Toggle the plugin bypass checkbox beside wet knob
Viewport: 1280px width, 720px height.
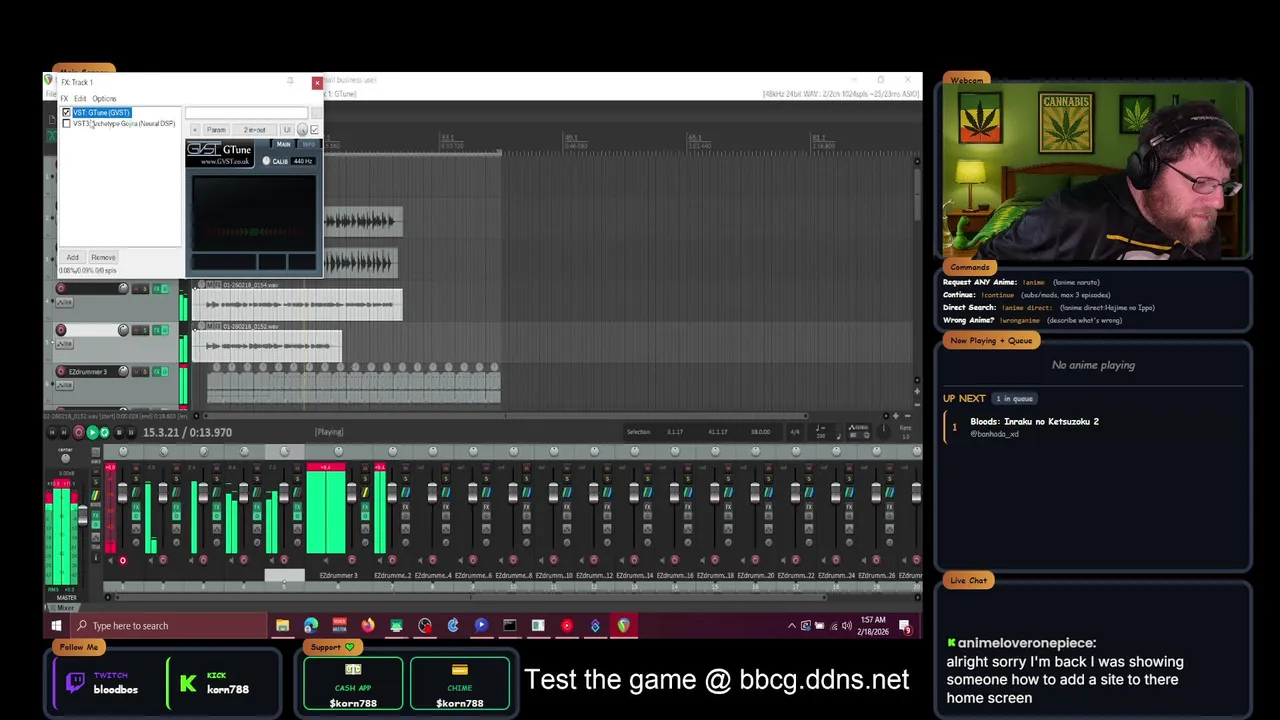tap(315, 130)
